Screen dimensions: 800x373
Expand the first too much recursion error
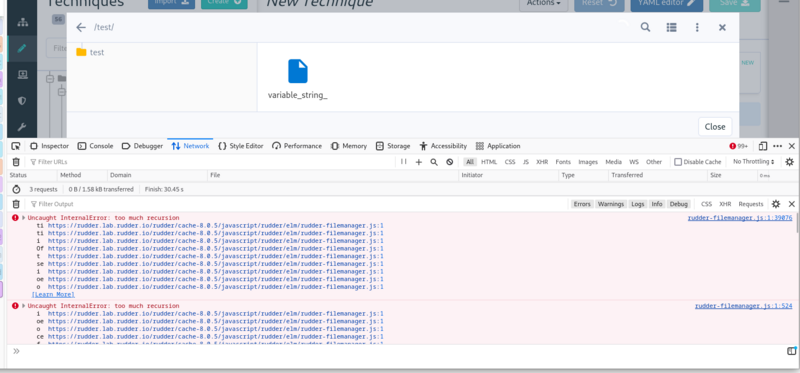click(x=23, y=218)
